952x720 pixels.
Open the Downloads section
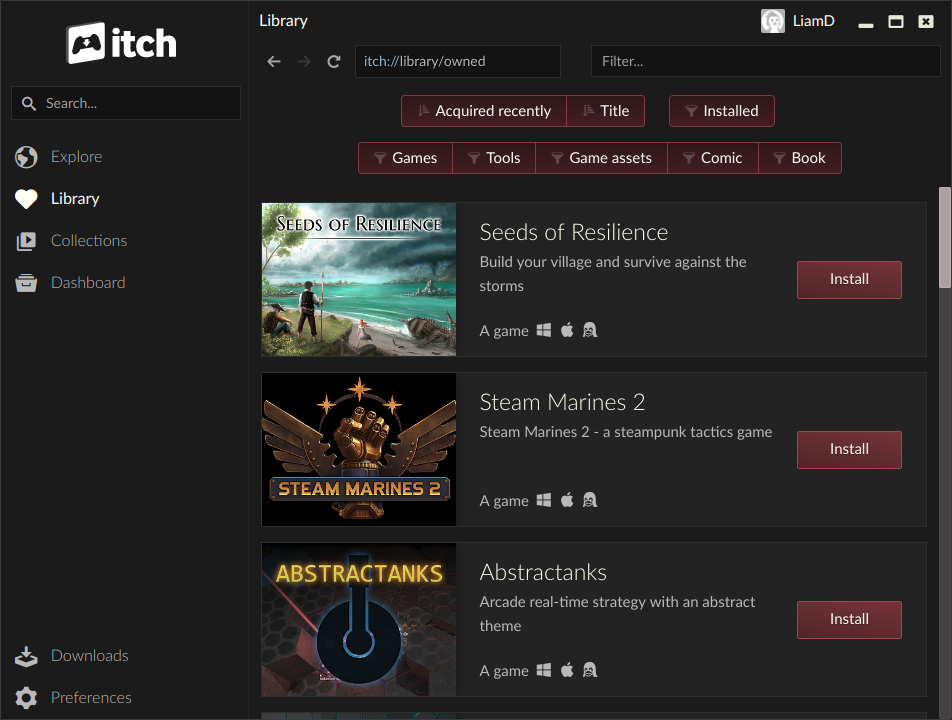click(90, 656)
